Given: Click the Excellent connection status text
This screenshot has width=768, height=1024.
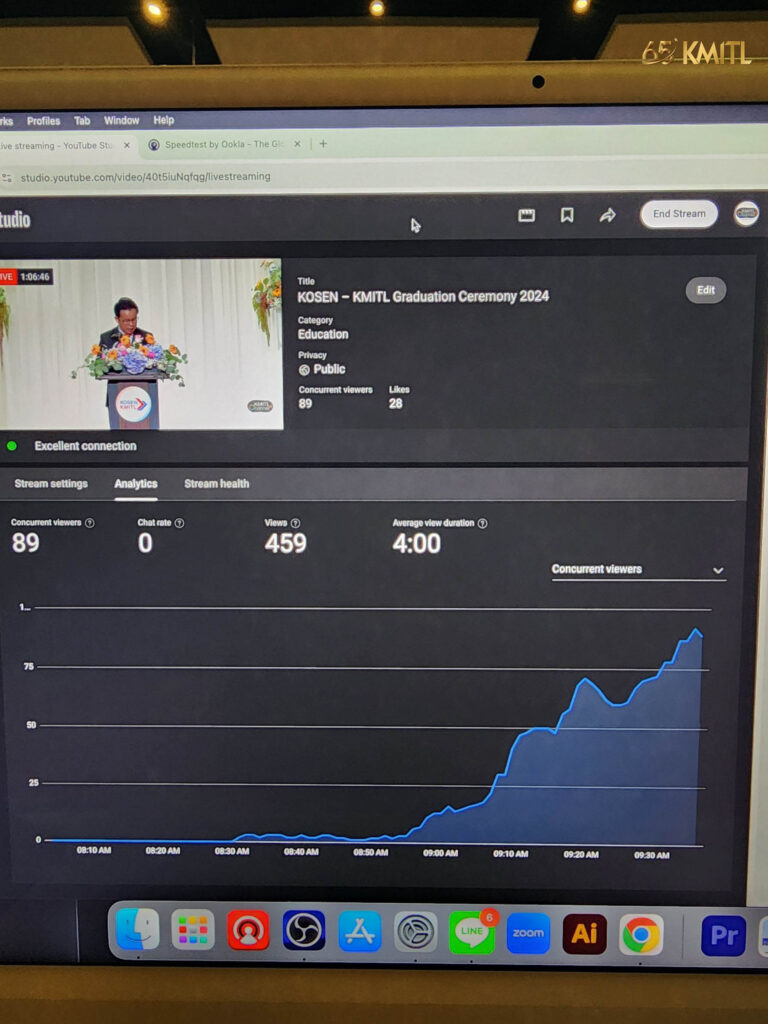Looking at the screenshot, I should coord(85,446).
